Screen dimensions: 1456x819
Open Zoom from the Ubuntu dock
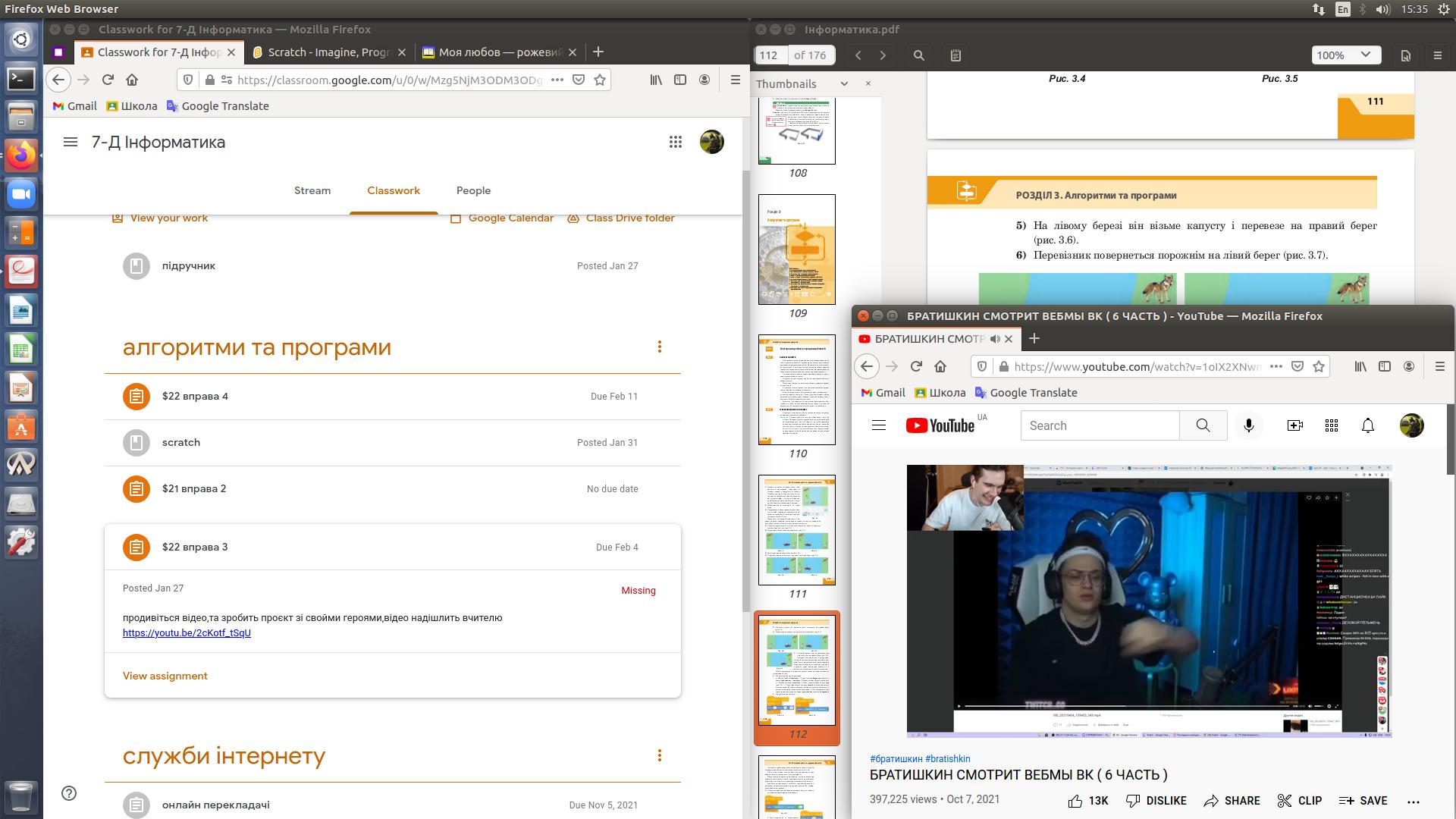click(x=21, y=194)
